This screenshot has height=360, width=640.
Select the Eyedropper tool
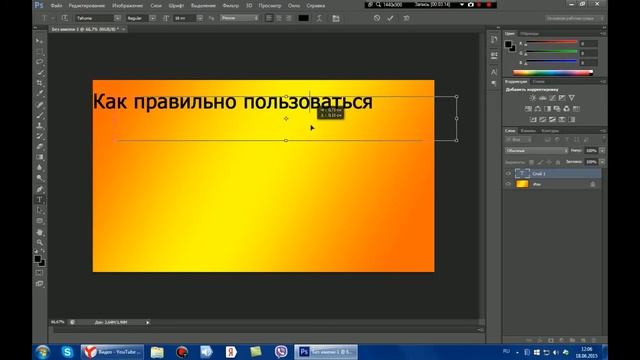[40, 93]
